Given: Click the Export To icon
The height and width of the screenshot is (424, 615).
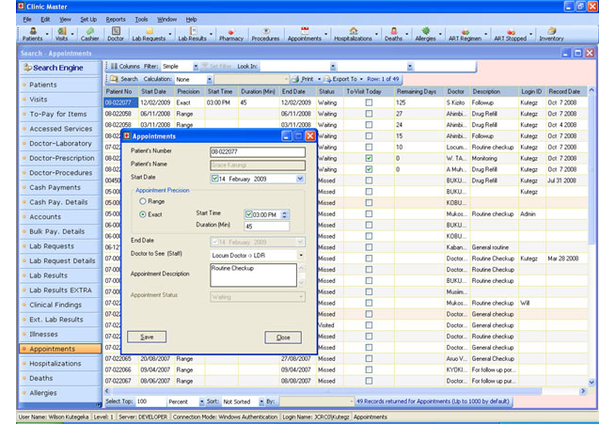Looking at the screenshot, I should pos(328,79).
